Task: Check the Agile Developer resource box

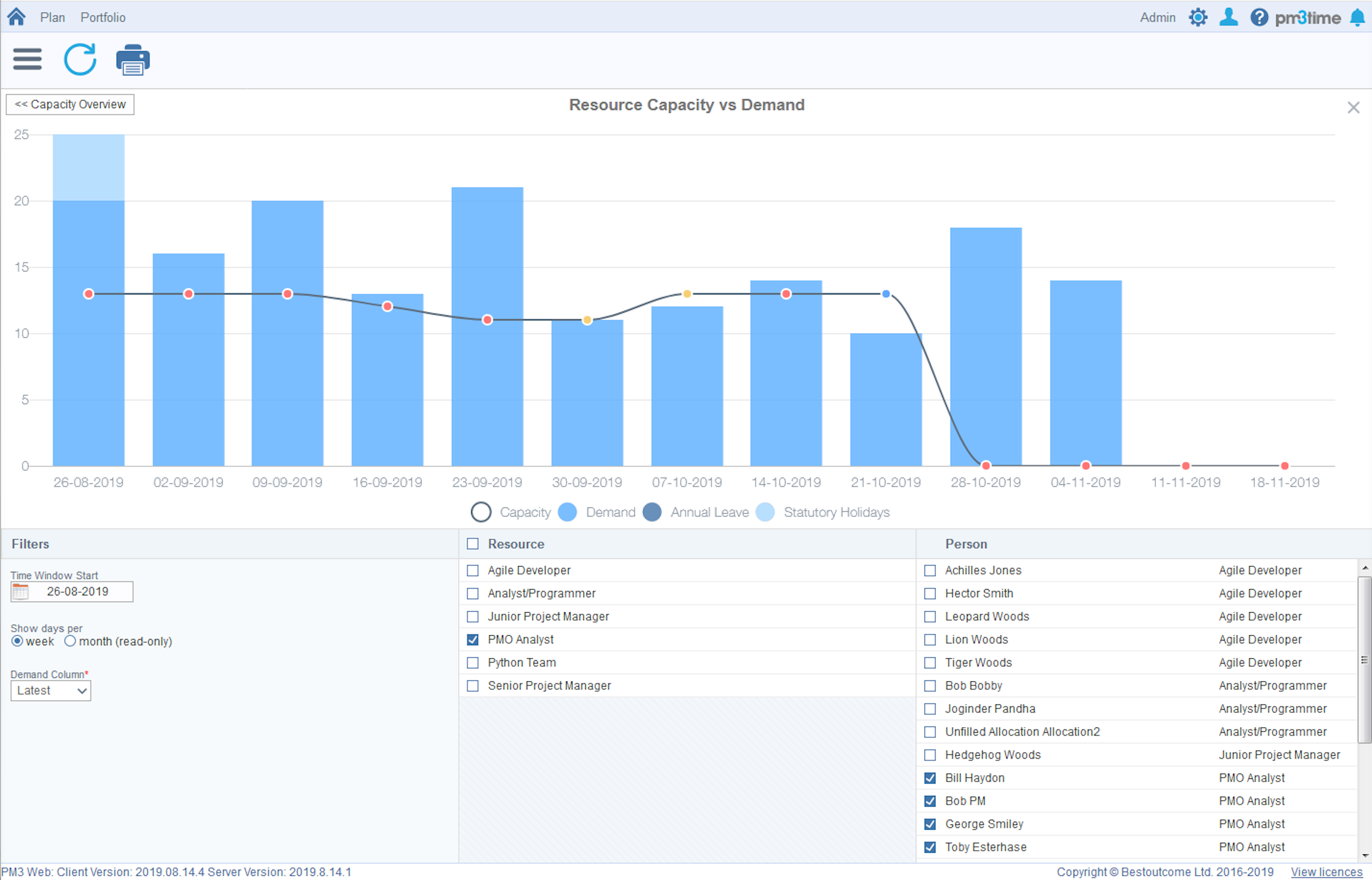Action: pyautogui.click(x=472, y=570)
